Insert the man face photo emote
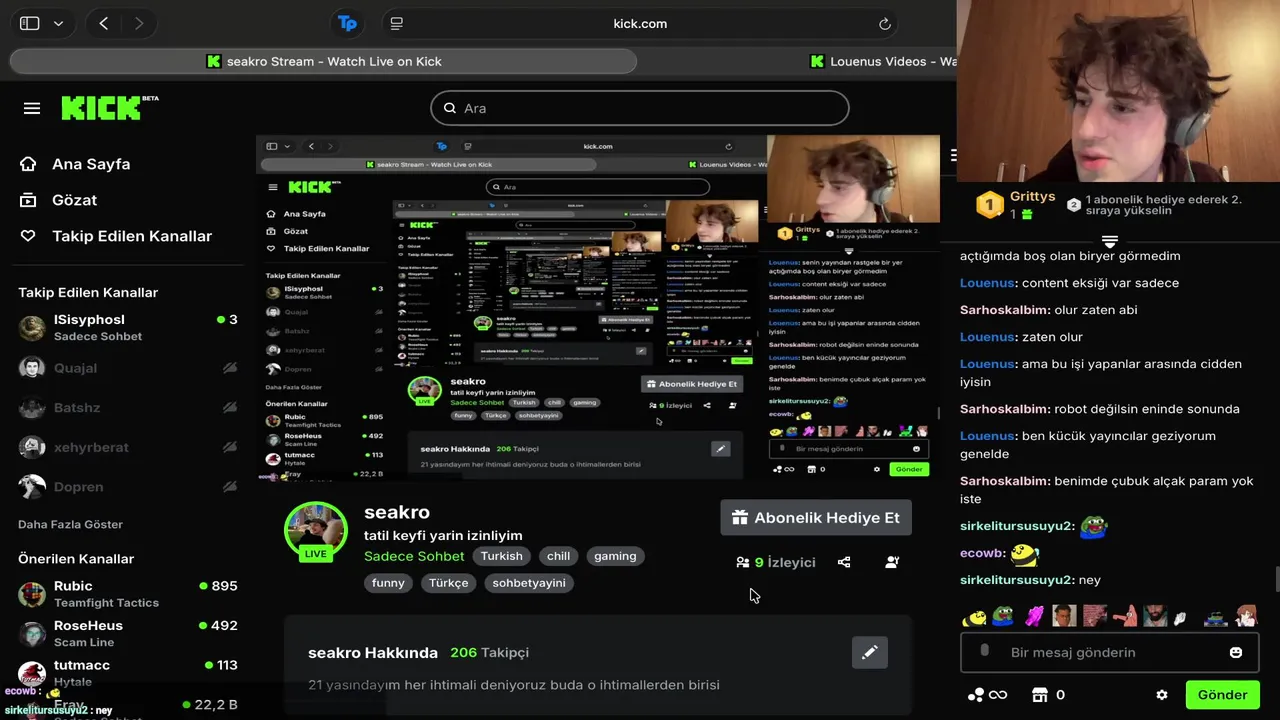 1064,616
